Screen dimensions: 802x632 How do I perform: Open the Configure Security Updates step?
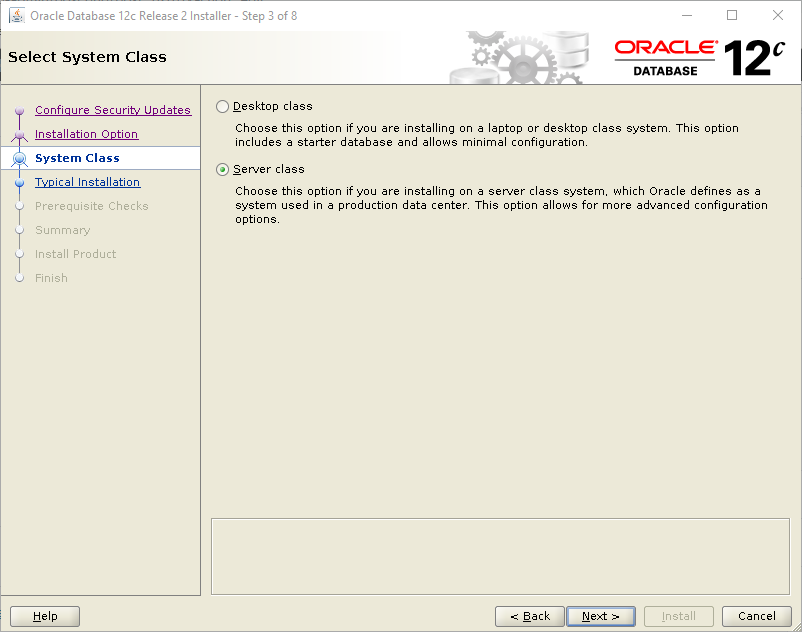pyautogui.click(x=113, y=110)
